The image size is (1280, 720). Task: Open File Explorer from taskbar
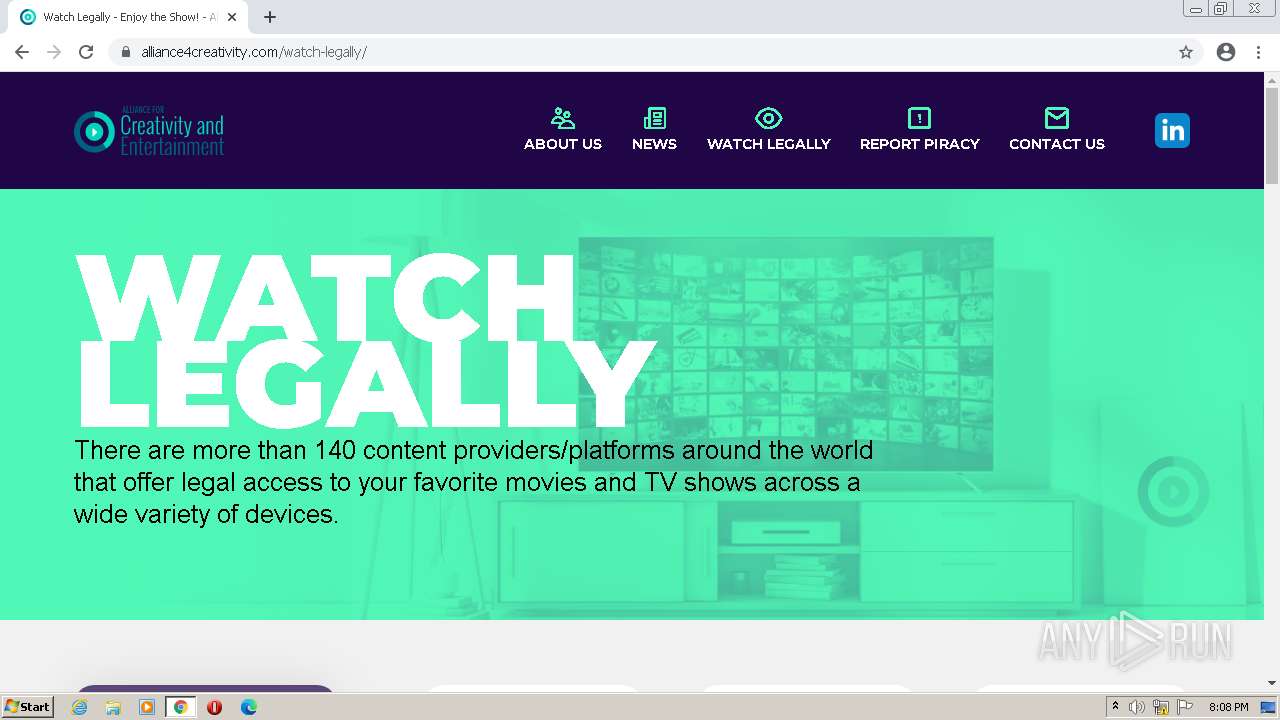click(x=113, y=707)
